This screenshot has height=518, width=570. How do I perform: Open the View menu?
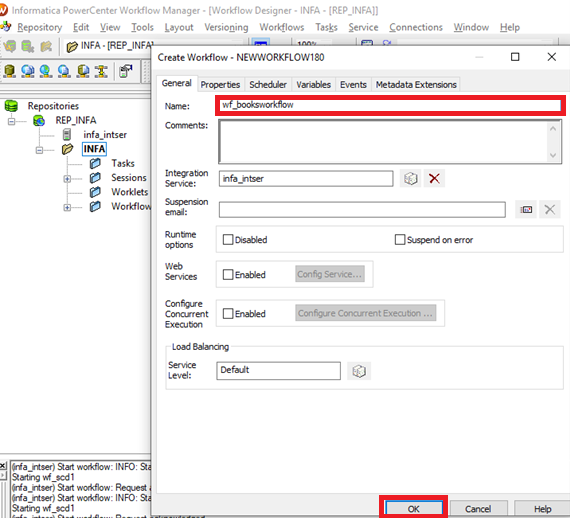click(x=110, y=27)
